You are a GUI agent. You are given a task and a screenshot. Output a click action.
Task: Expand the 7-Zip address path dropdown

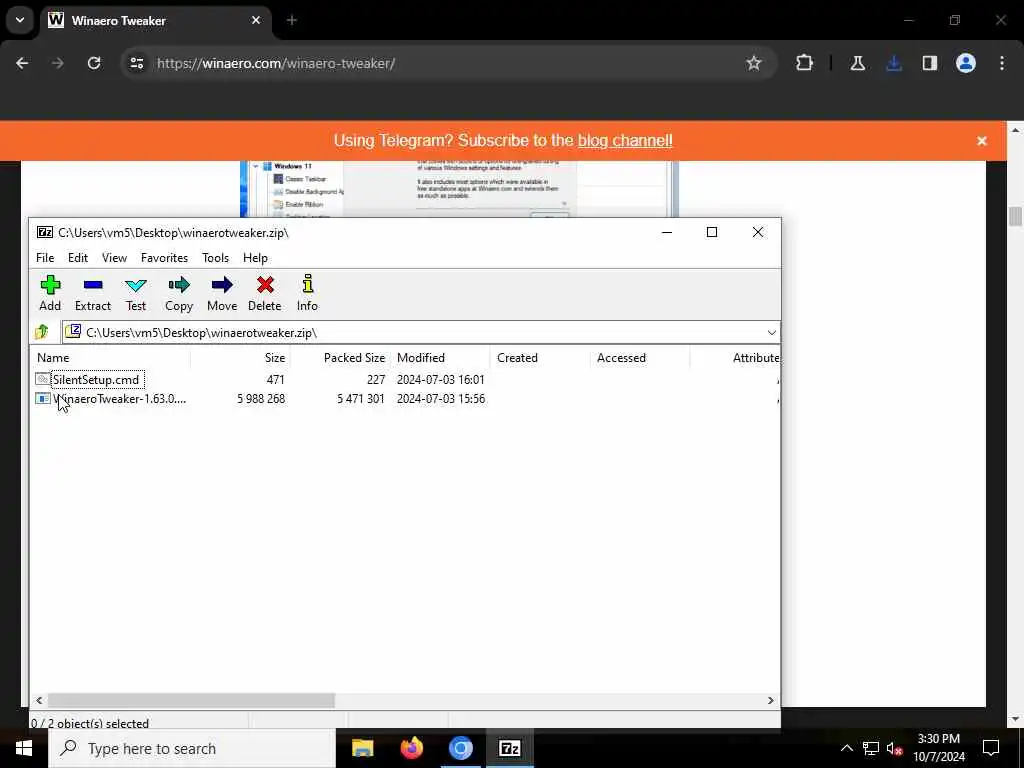click(771, 332)
